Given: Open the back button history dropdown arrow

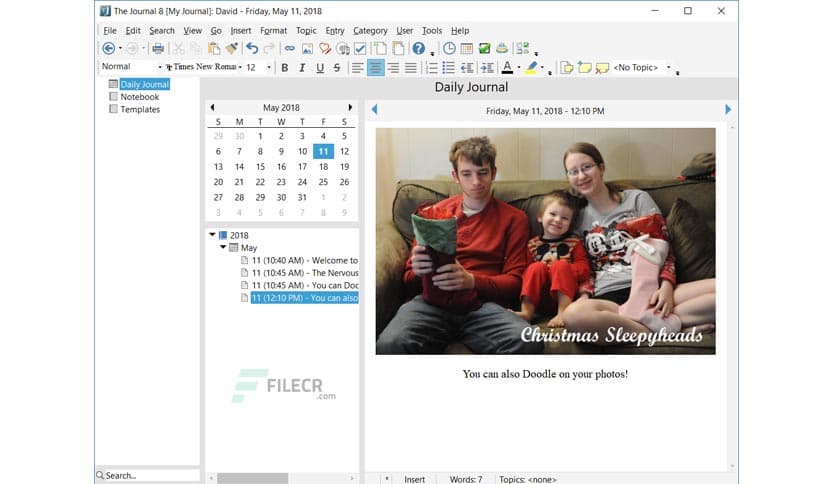Looking at the screenshot, I should click(x=120, y=49).
